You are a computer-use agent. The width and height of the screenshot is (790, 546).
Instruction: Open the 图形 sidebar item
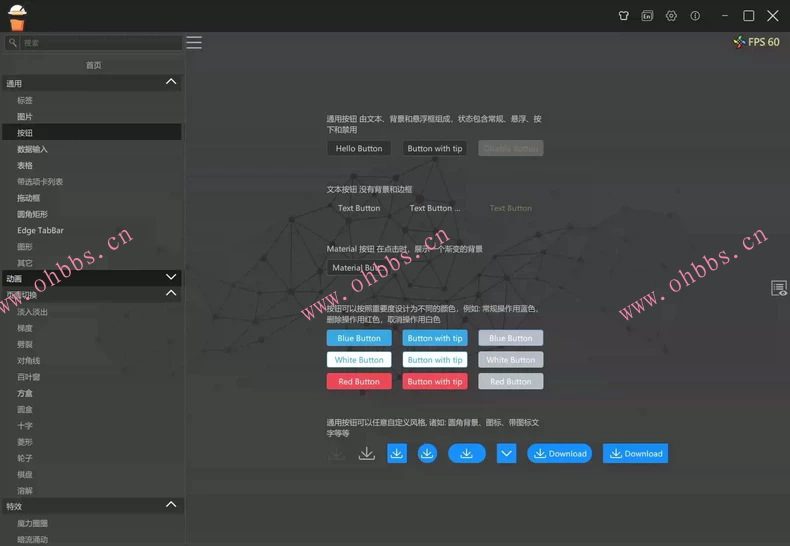click(92, 247)
